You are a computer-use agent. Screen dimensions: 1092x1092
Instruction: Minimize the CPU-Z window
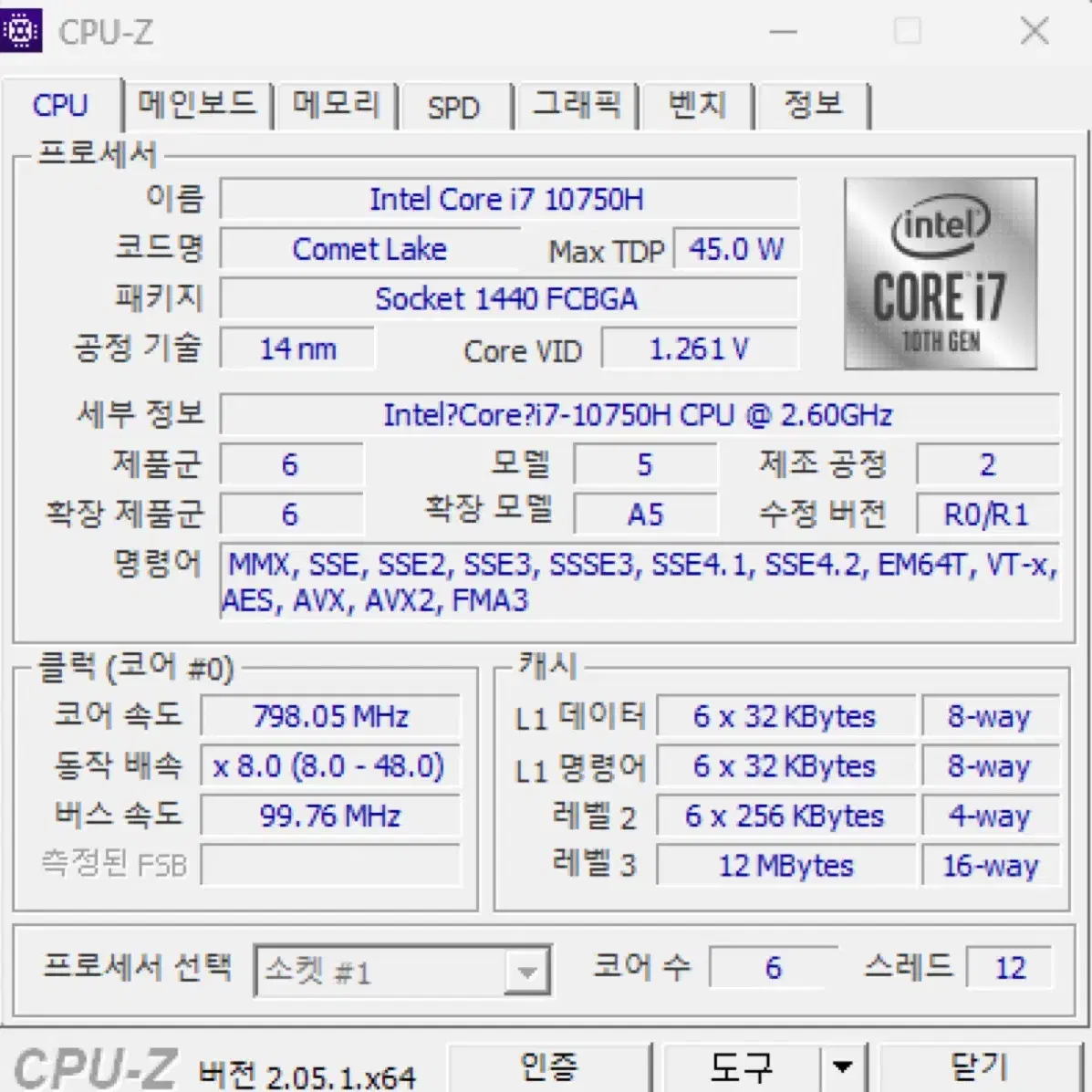[x=784, y=31]
